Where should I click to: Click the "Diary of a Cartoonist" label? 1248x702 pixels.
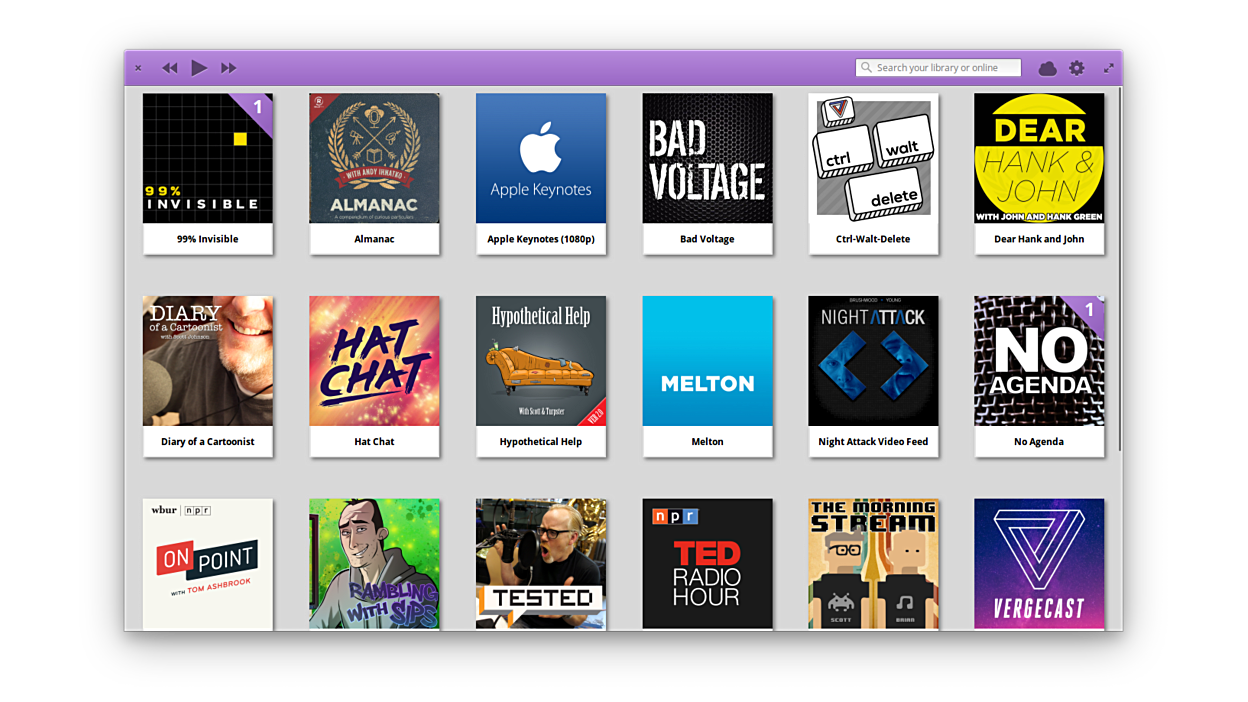pyautogui.click(x=207, y=441)
